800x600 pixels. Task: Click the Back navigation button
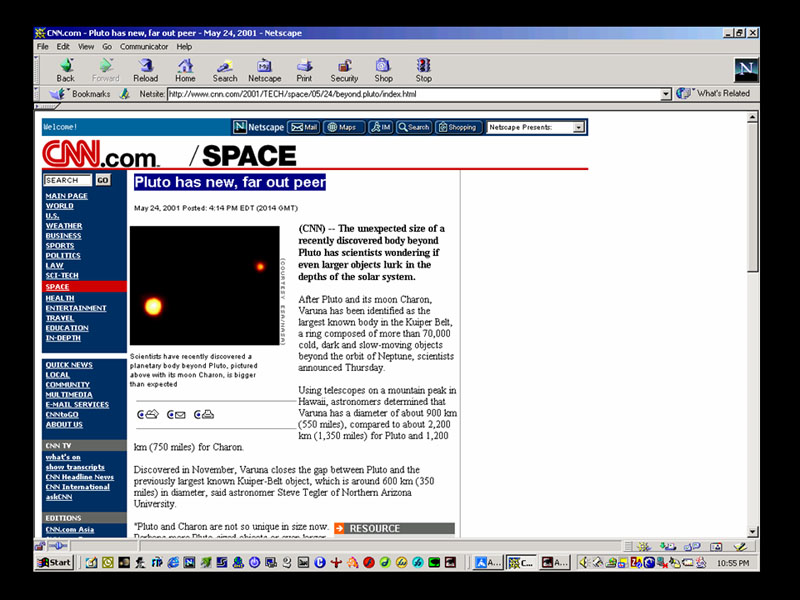pos(65,69)
